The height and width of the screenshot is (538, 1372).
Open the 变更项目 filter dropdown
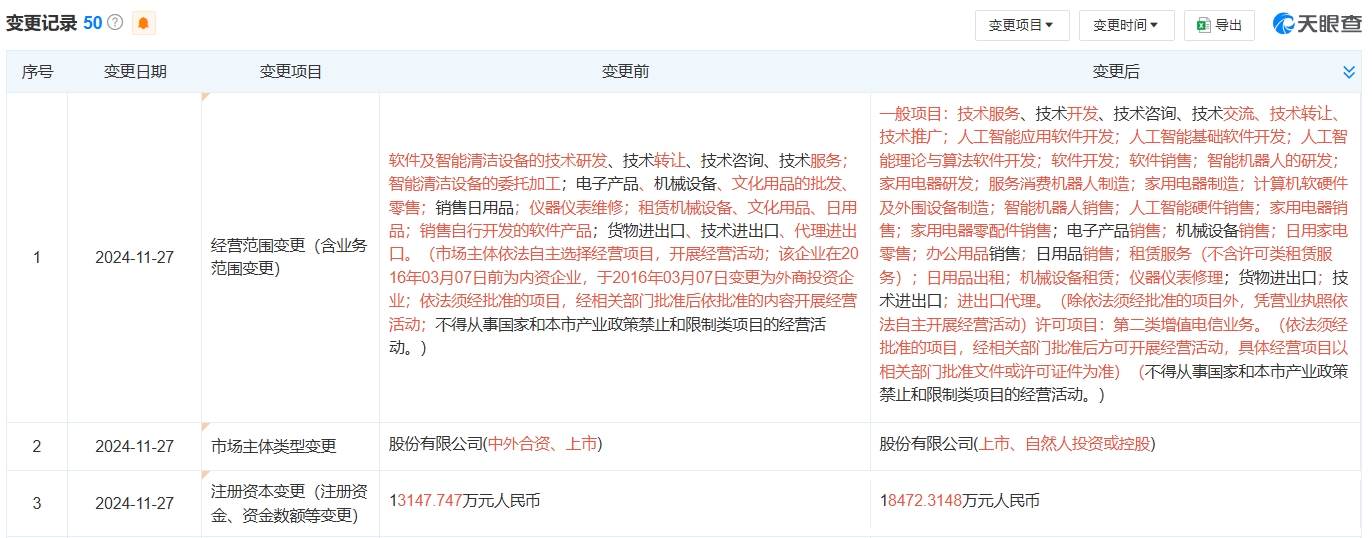(1021, 25)
